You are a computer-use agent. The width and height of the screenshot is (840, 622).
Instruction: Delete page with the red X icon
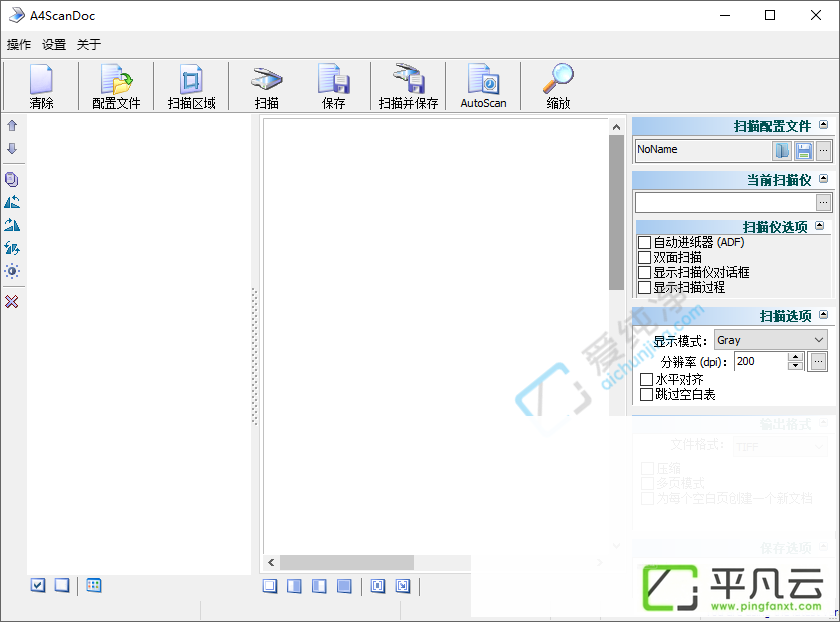click(x=12, y=302)
